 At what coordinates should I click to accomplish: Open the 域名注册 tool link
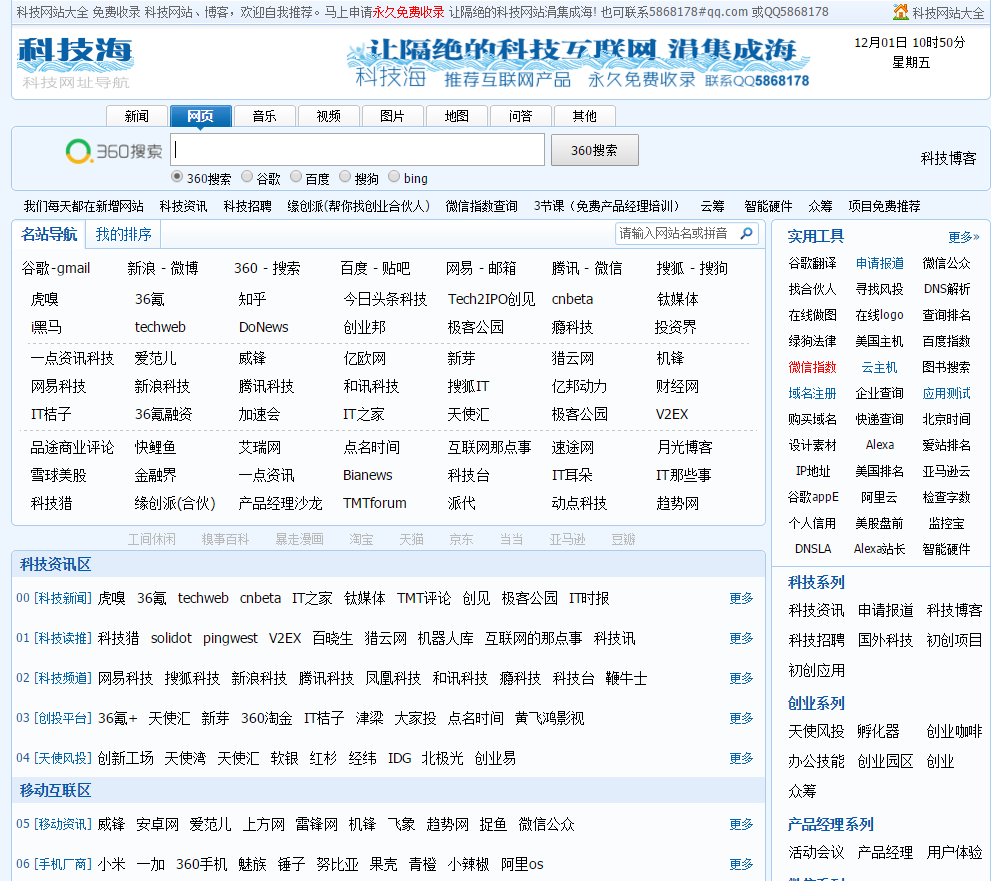coord(812,393)
